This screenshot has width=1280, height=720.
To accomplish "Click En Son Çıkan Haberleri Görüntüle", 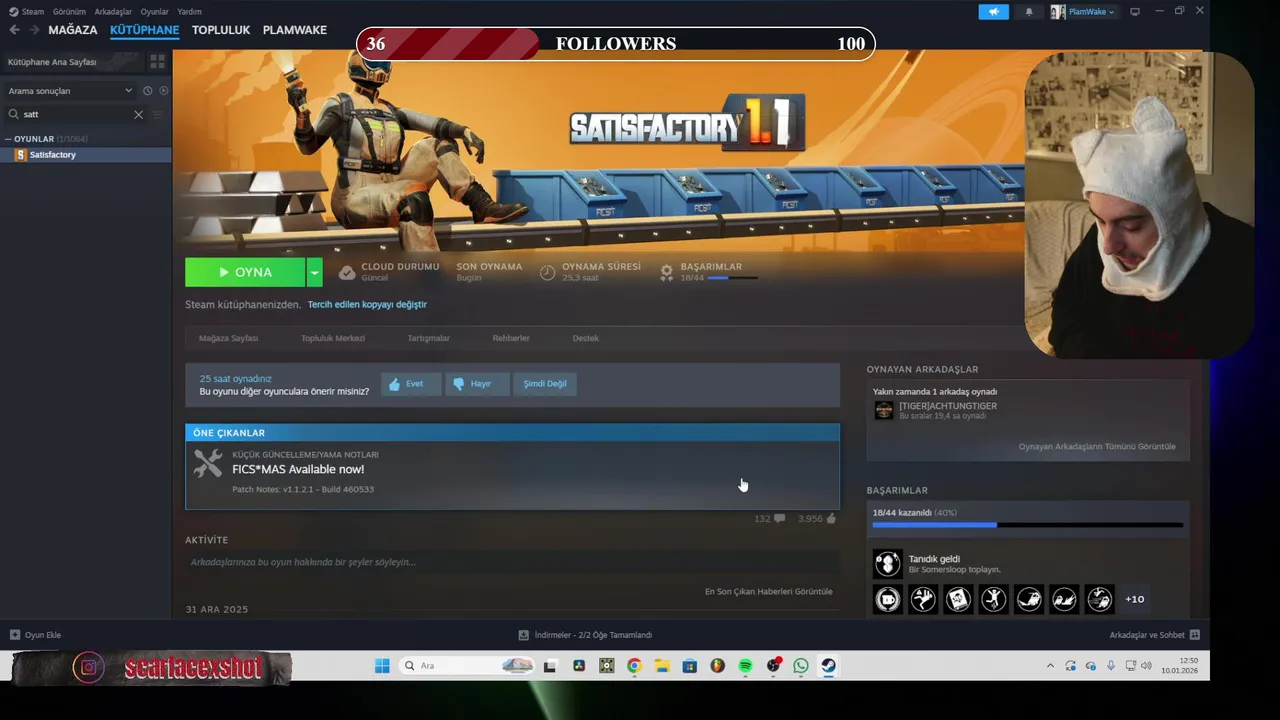I will pos(768,591).
